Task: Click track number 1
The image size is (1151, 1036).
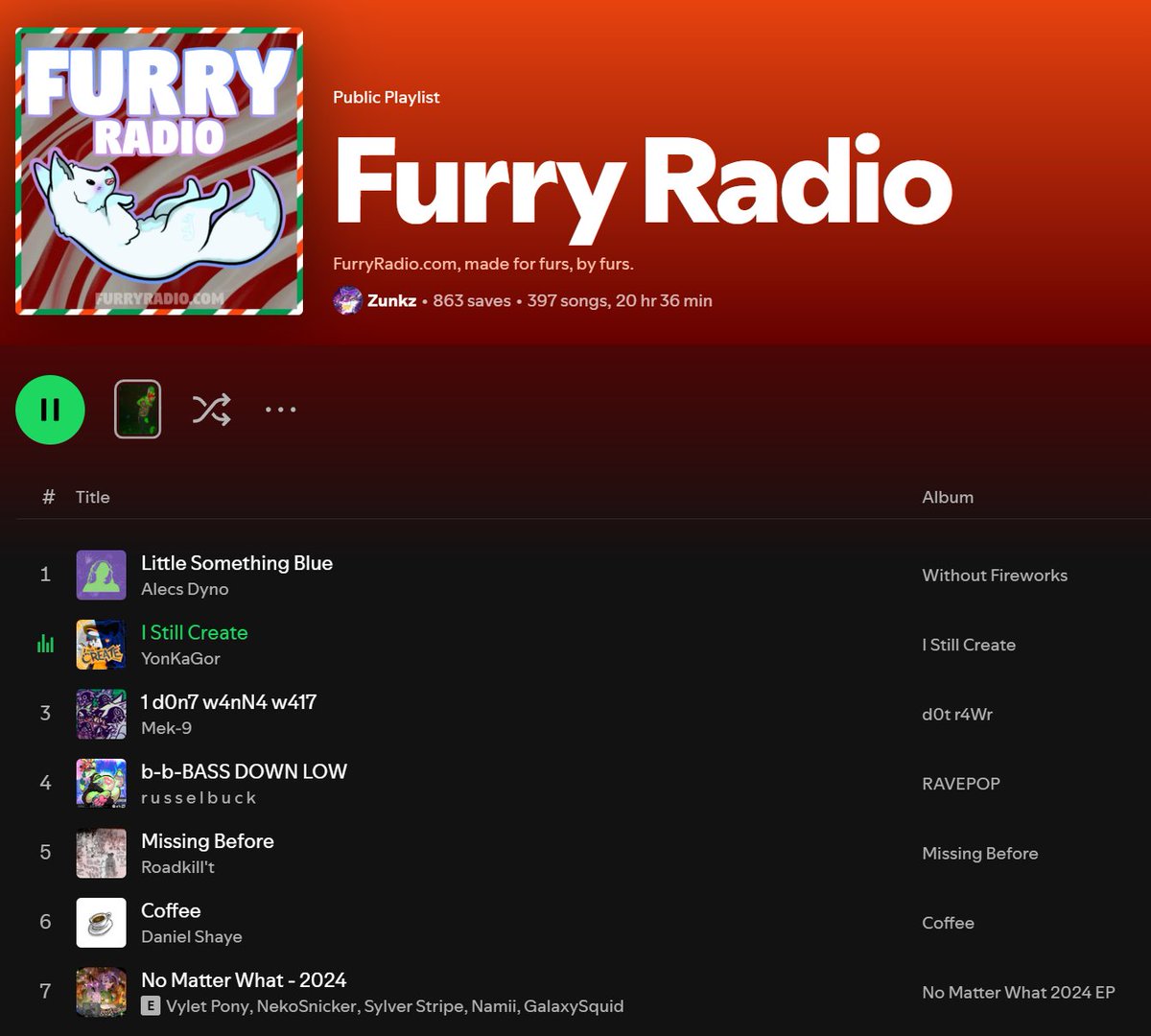Action: click(x=45, y=575)
